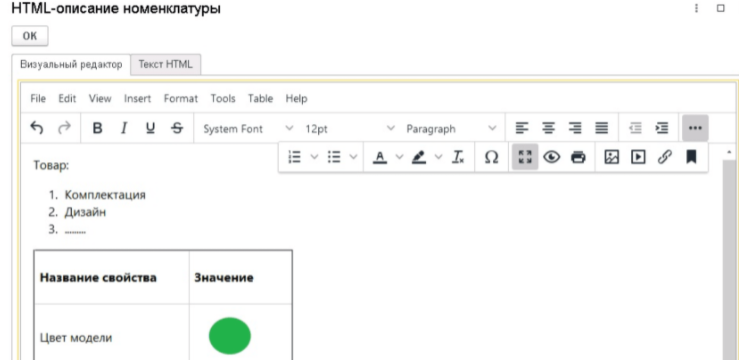The image size is (739, 360).
Task: Expand numbered list style options
Action: point(314,157)
